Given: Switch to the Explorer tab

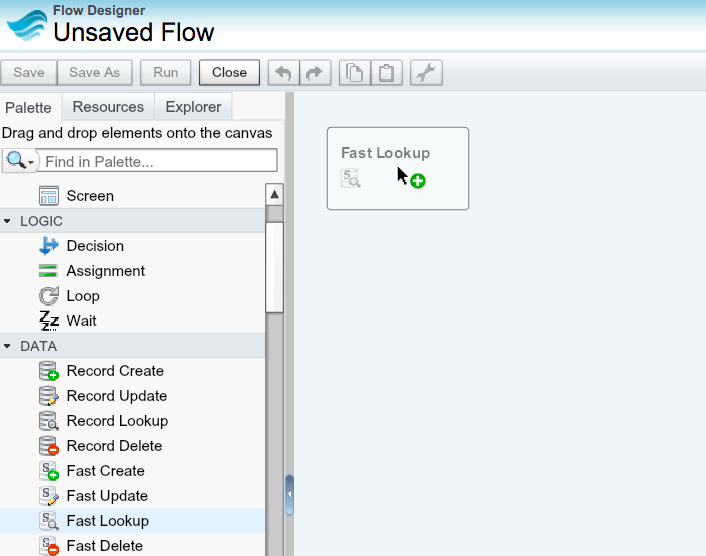Looking at the screenshot, I should (194, 107).
